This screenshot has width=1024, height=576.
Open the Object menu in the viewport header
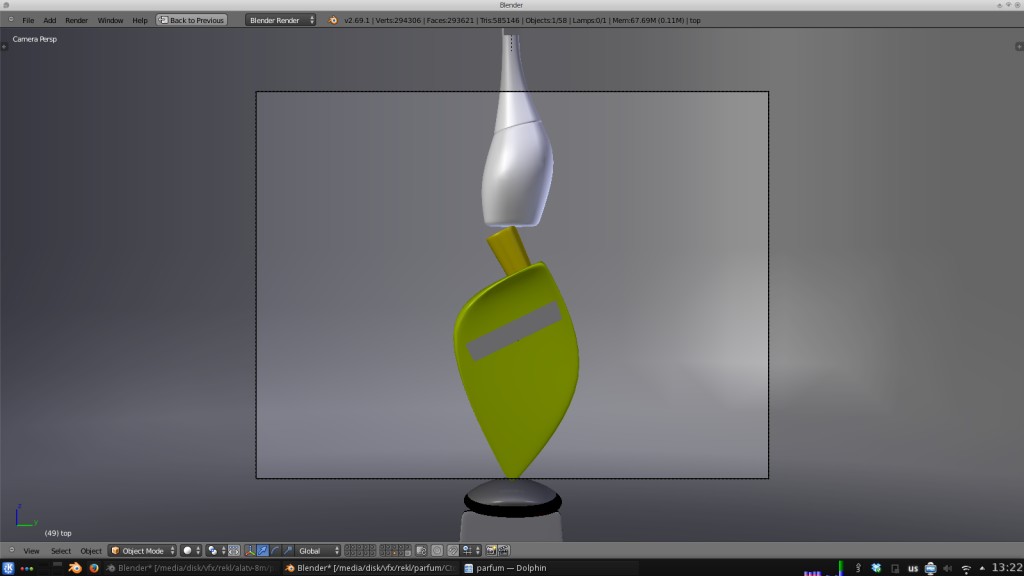click(91, 550)
